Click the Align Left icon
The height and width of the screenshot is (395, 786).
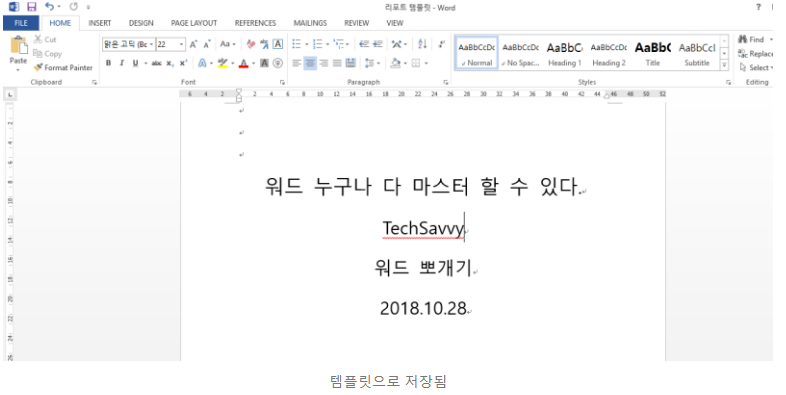click(297, 63)
